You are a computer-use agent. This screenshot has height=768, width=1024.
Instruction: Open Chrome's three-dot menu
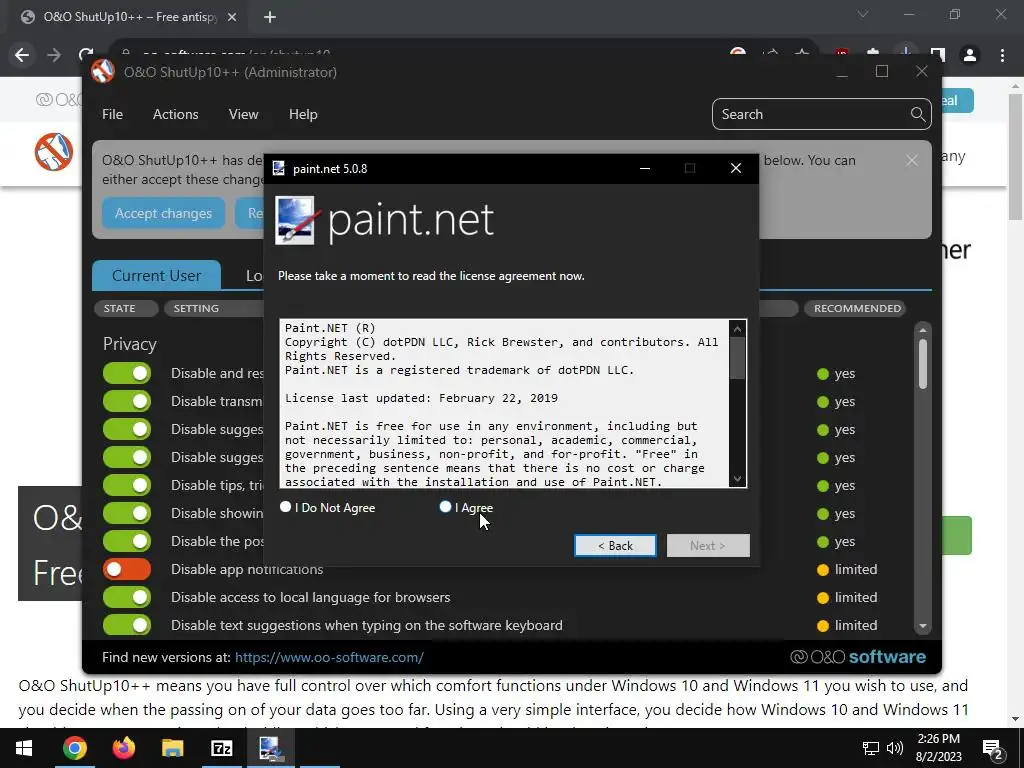(1002, 56)
